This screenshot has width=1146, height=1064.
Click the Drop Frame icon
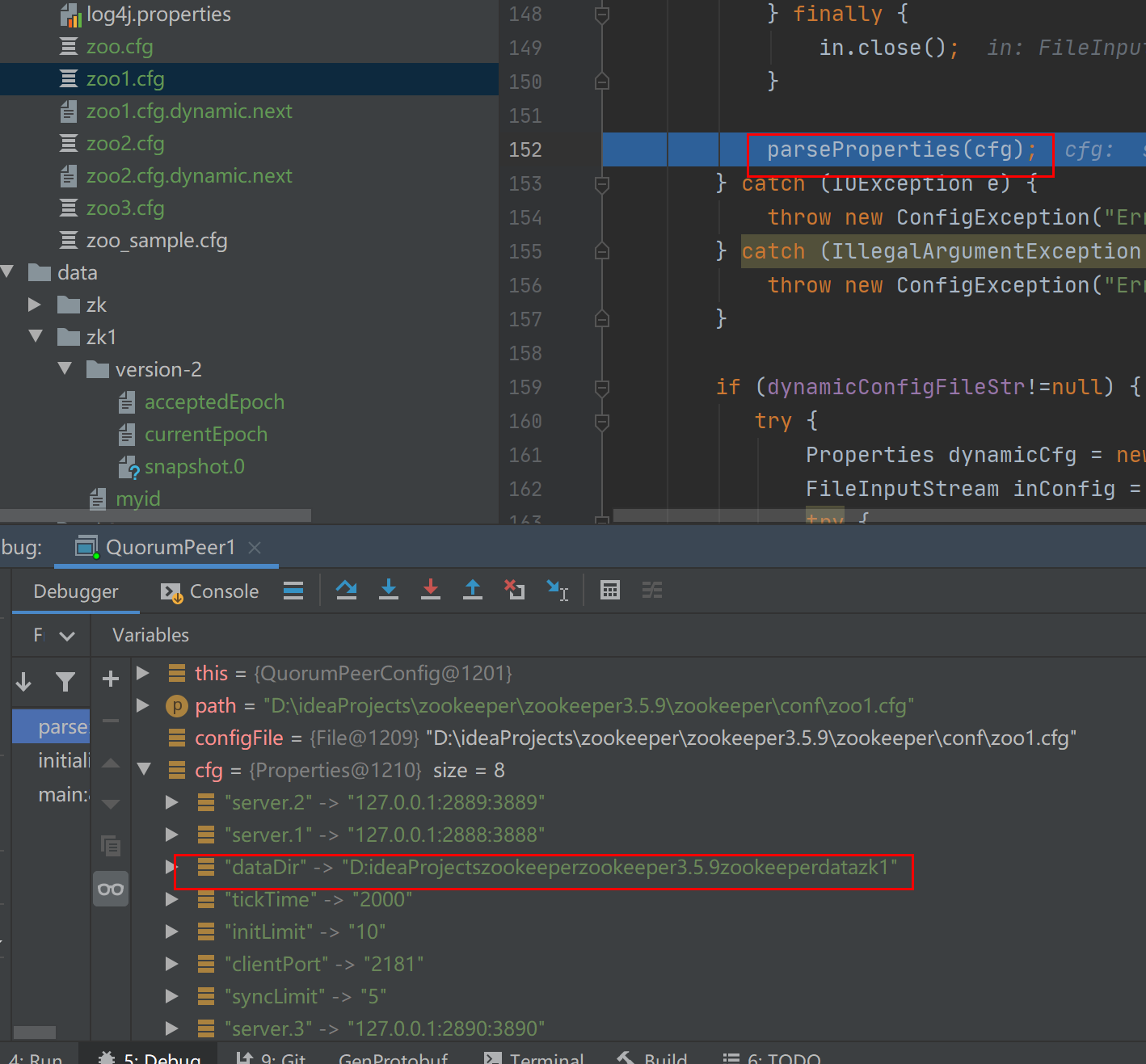click(x=515, y=590)
